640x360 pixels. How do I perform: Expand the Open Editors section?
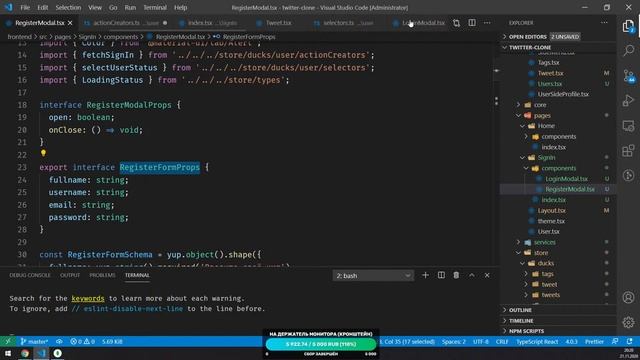click(558, 37)
